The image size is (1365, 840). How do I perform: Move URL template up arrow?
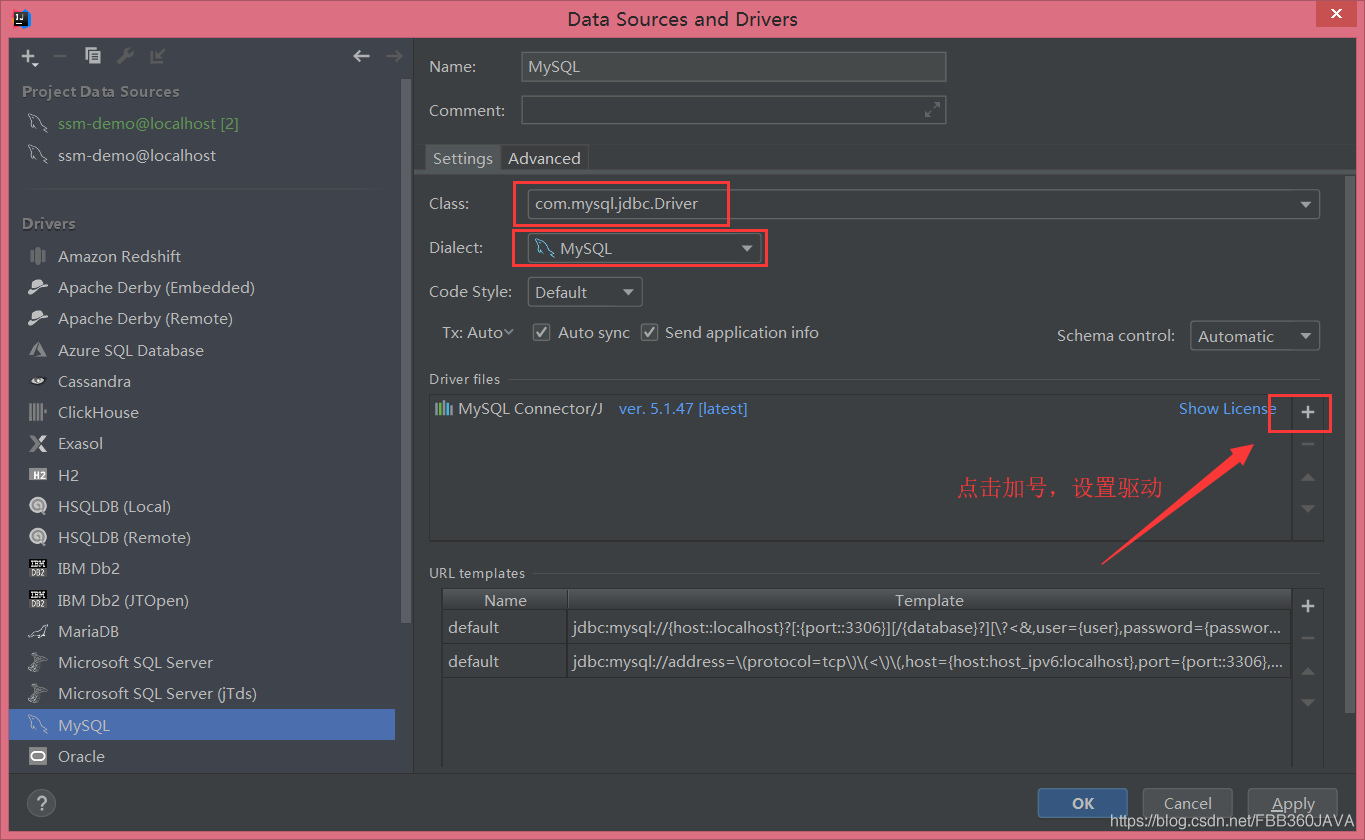coord(1307,670)
